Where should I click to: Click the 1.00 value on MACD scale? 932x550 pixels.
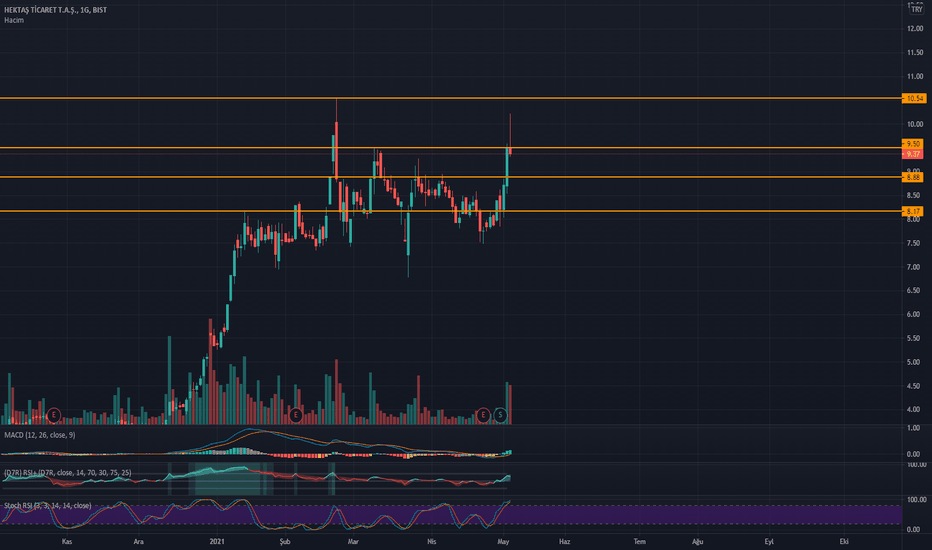[914, 428]
